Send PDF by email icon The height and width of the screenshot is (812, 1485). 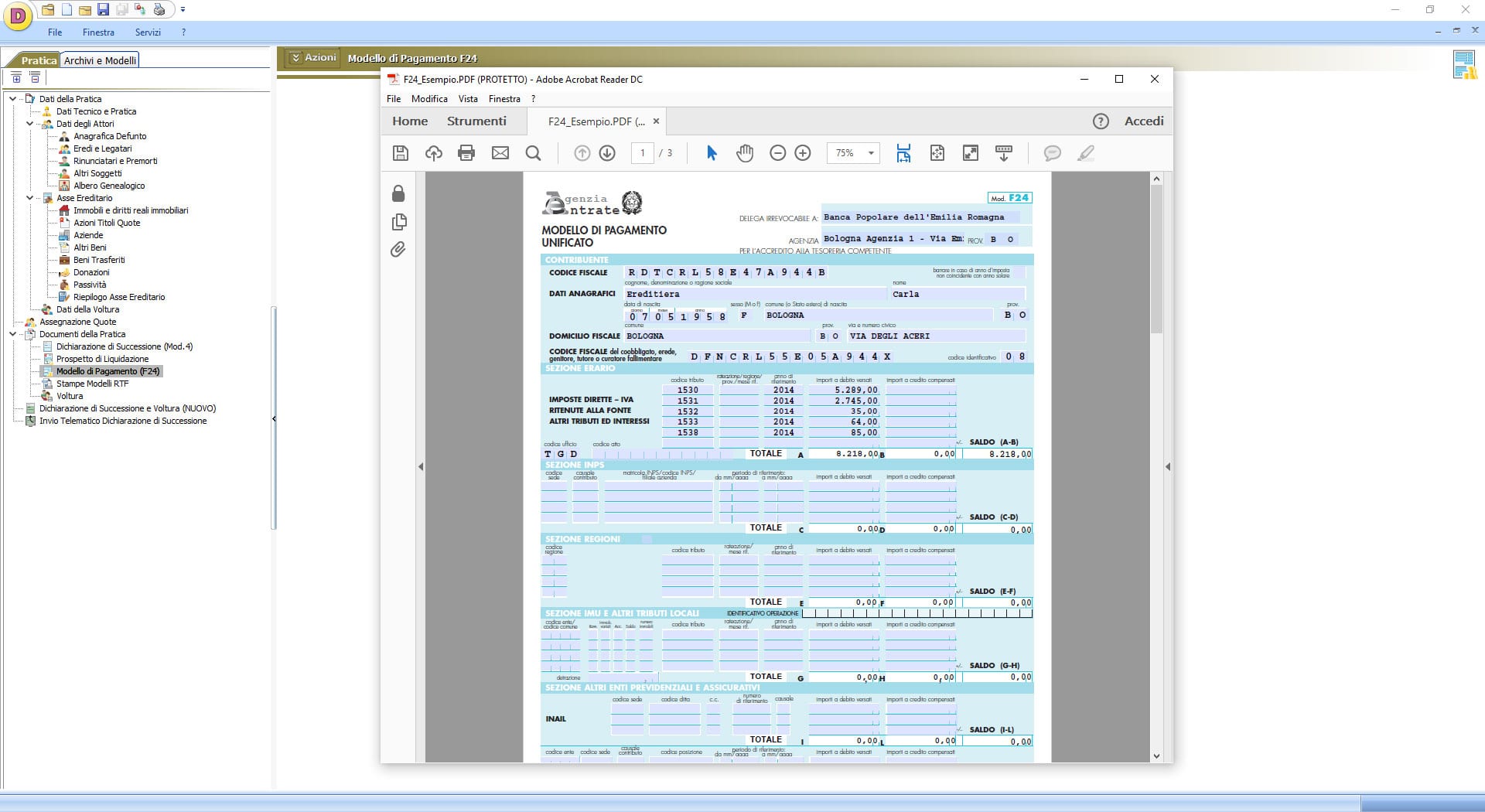[500, 153]
